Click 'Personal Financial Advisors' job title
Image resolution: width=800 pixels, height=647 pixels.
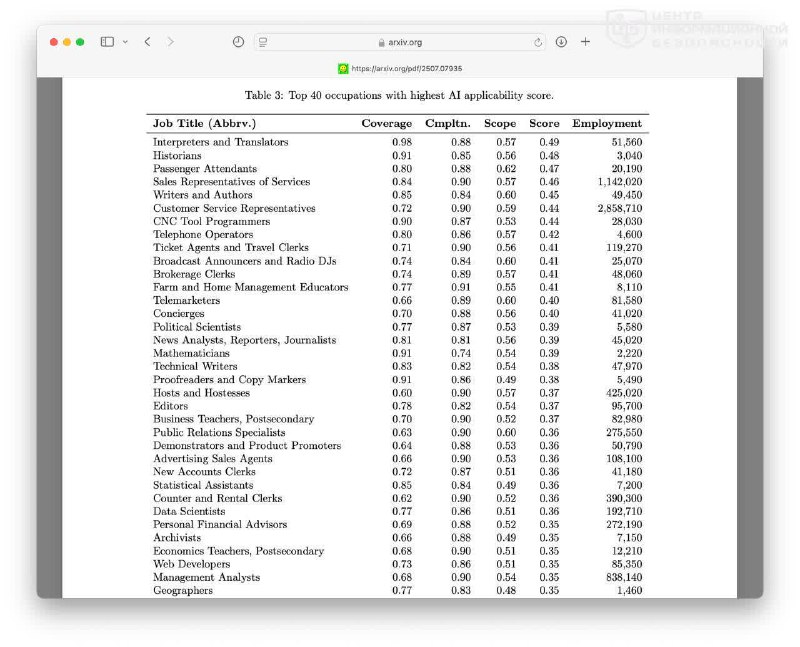point(220,525)
